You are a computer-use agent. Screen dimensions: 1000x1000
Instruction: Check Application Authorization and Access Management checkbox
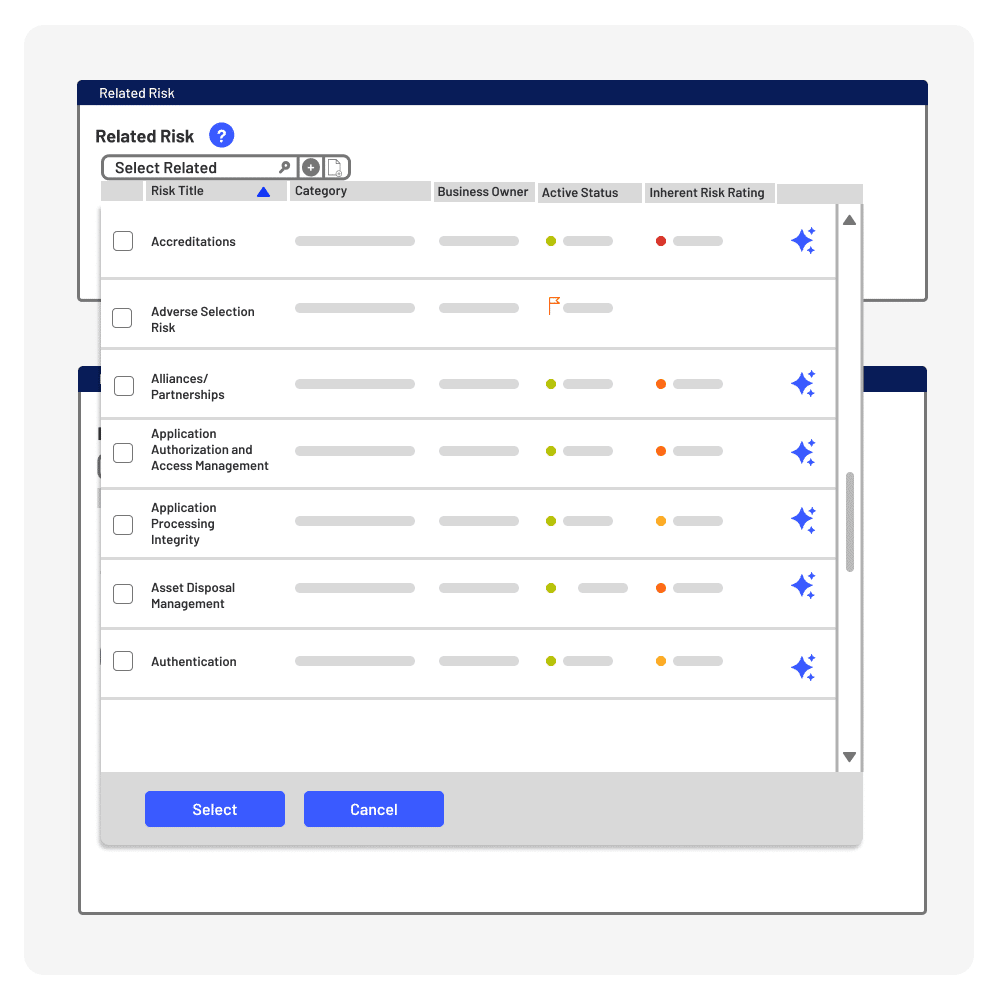[x=123, y=453]
